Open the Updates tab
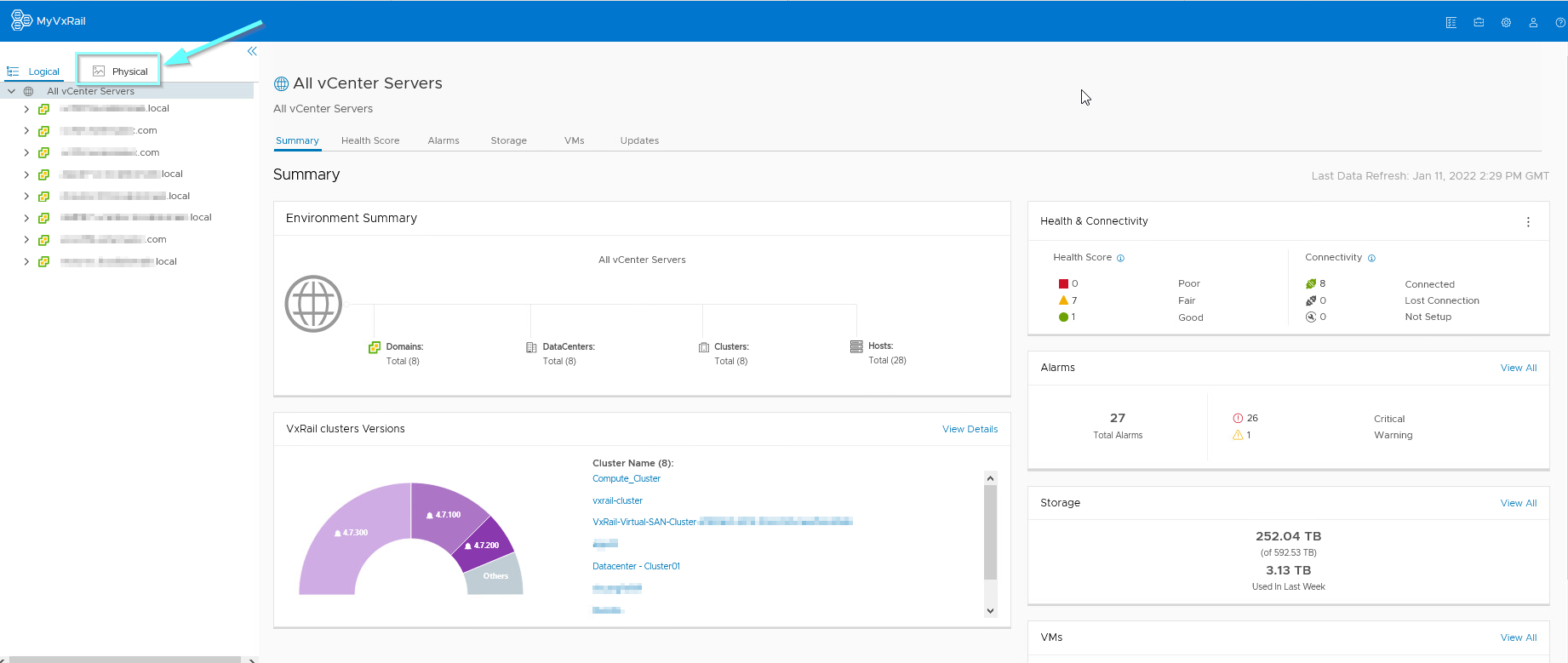1568x663 pixels. tap(639, 140)
